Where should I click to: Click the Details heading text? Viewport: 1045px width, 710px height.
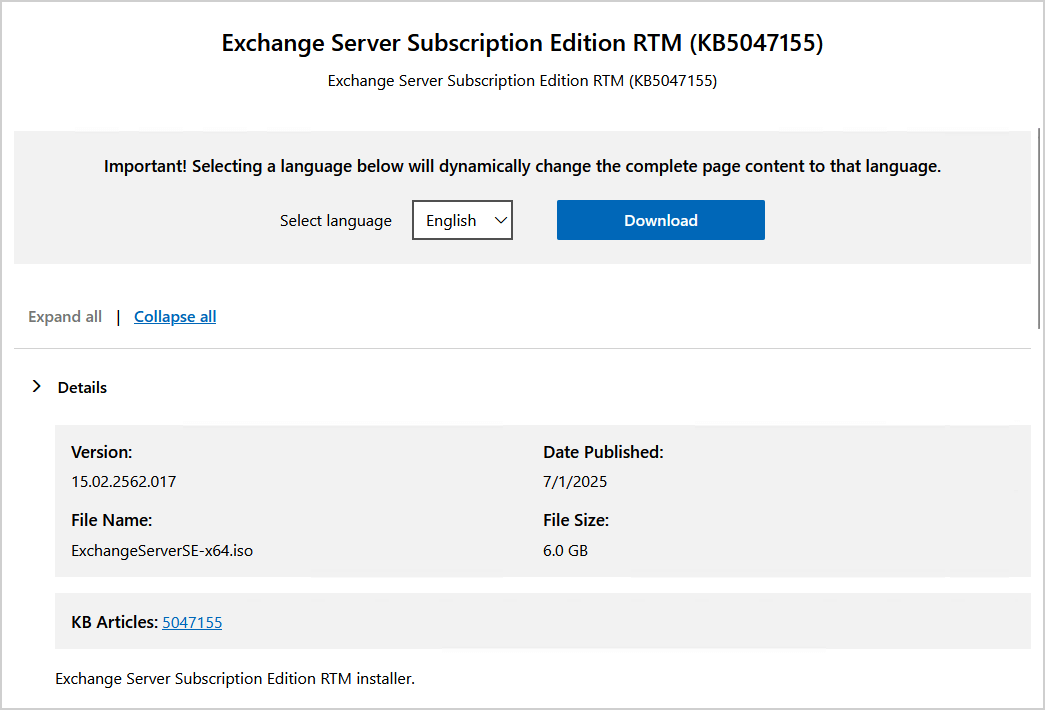(x=82, y=387)
